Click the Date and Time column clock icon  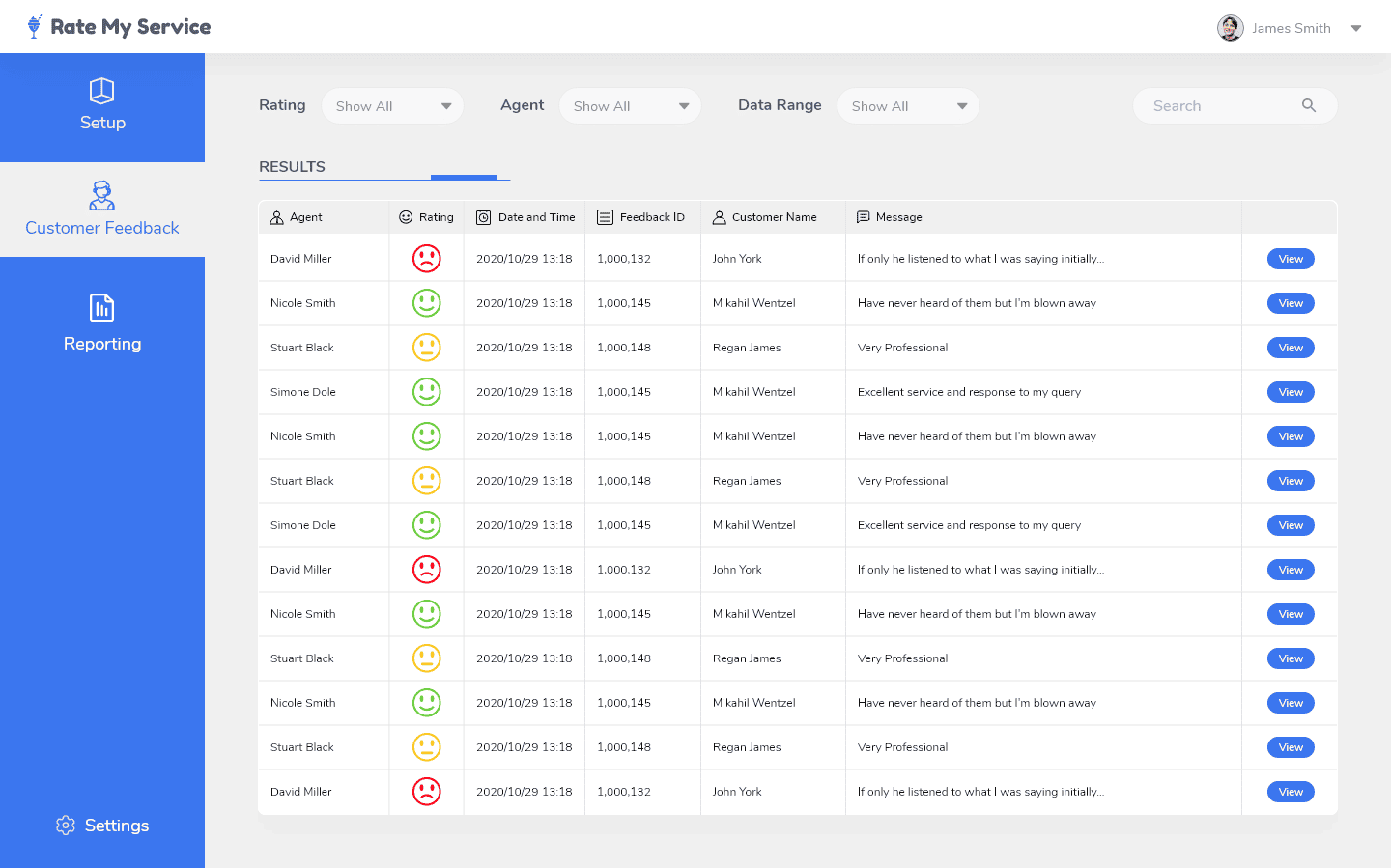(483, 217)
